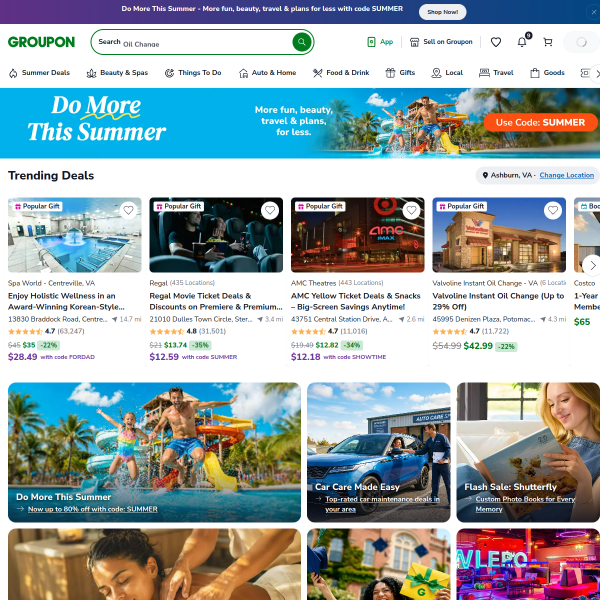600x600 pixels.
Task: Click the neon arcade promo tile
Action: (x=528, y=564)
